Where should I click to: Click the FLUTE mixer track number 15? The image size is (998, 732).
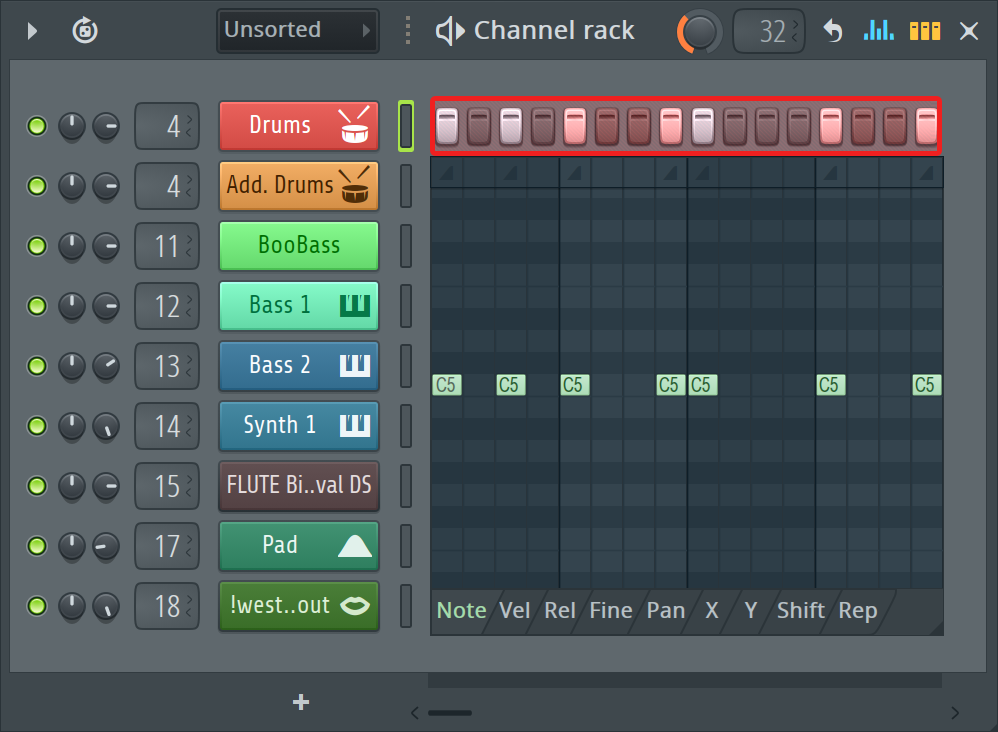[167, 486]
